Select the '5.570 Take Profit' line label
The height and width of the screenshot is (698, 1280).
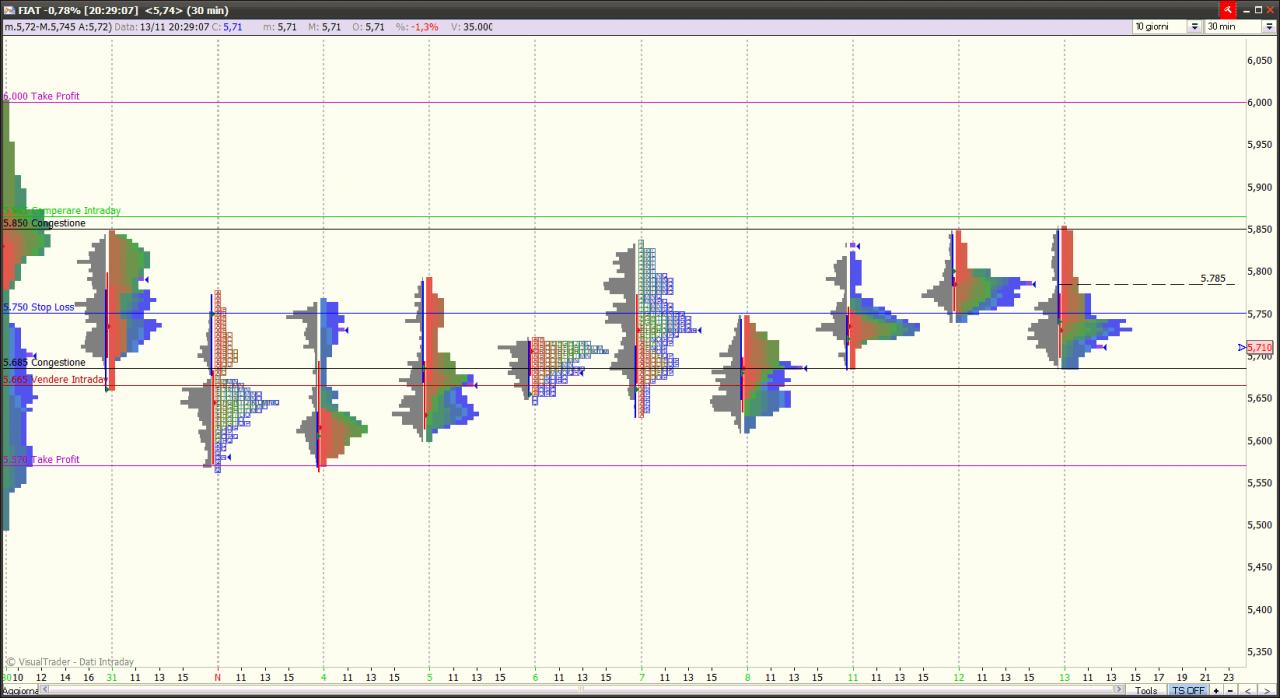pos(41,459)
